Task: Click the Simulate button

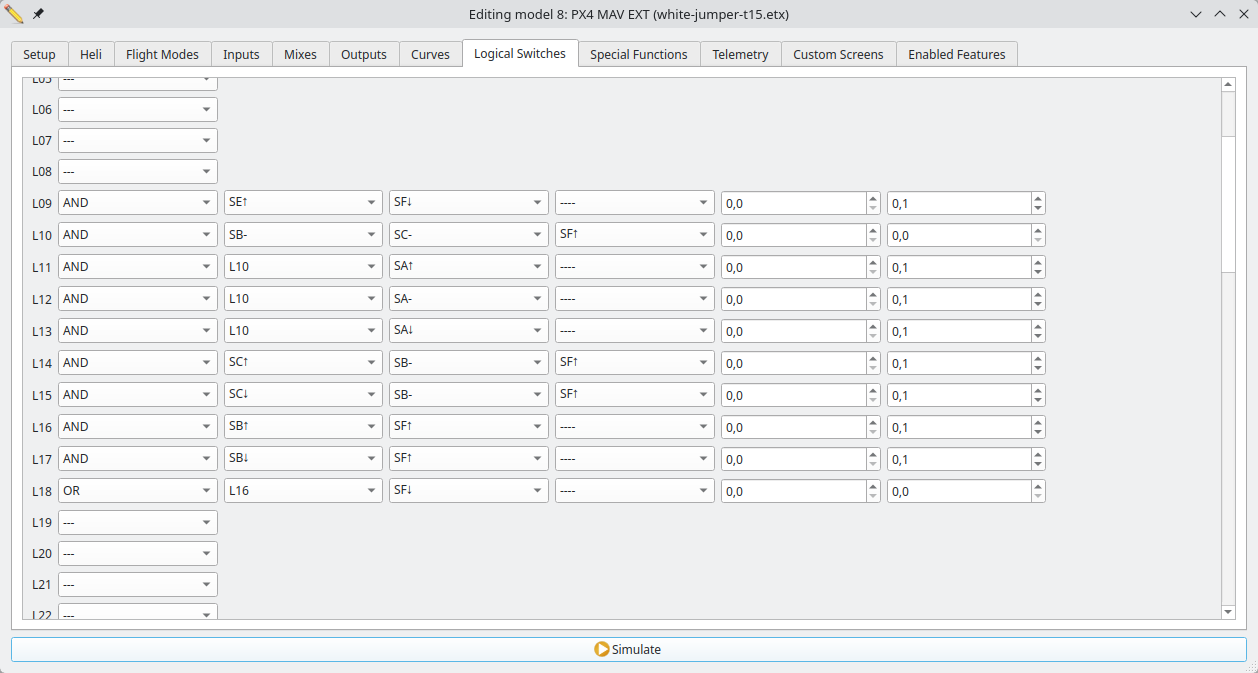Action: (x=629, y=649)
